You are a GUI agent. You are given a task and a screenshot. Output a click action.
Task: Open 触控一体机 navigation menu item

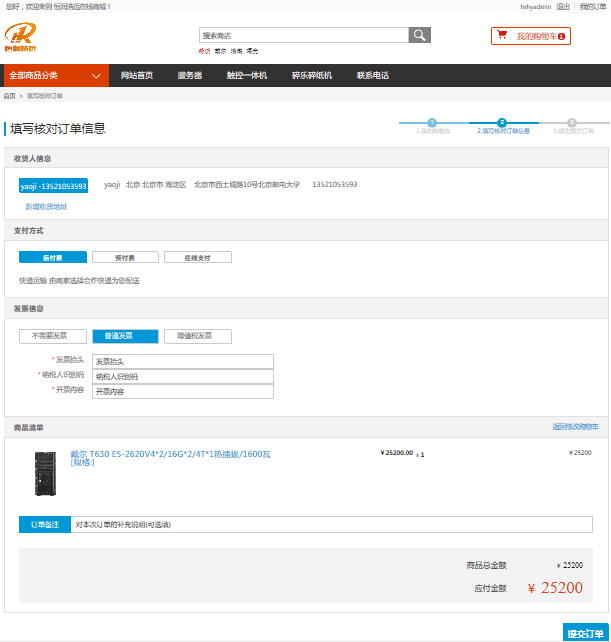[246, 75]
